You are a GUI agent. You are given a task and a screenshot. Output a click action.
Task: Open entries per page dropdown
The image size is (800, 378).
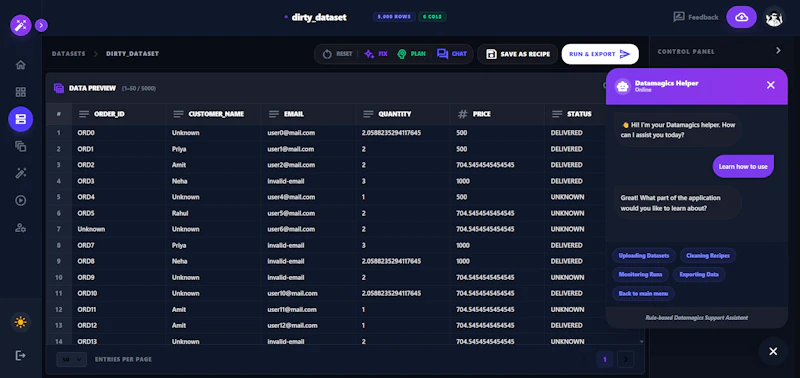pos(71,360)
